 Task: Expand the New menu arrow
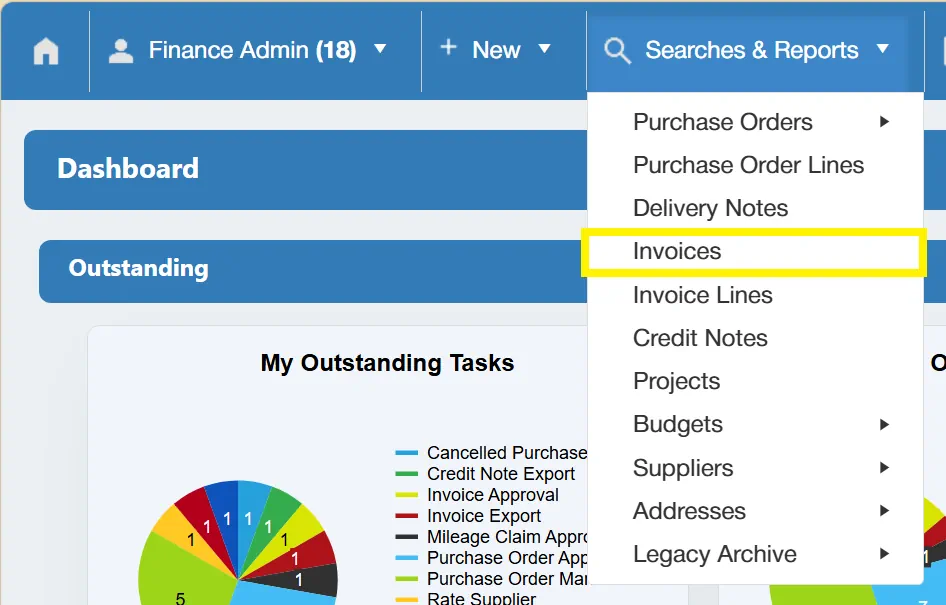(x=544, y=48)
